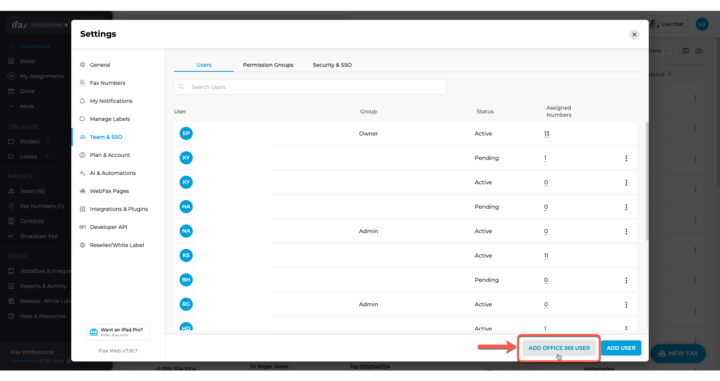Click the EP user avatar

(186, 134)
